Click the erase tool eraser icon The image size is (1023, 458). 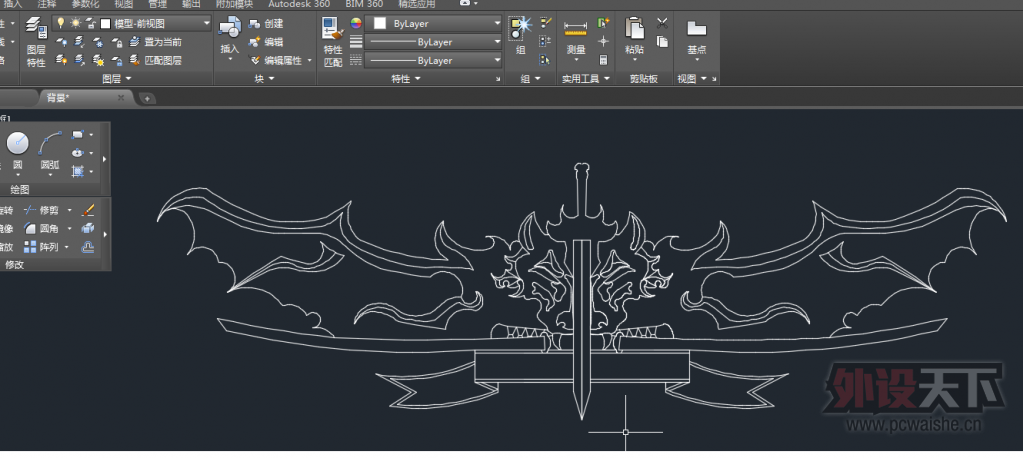[x=87, y=210]
